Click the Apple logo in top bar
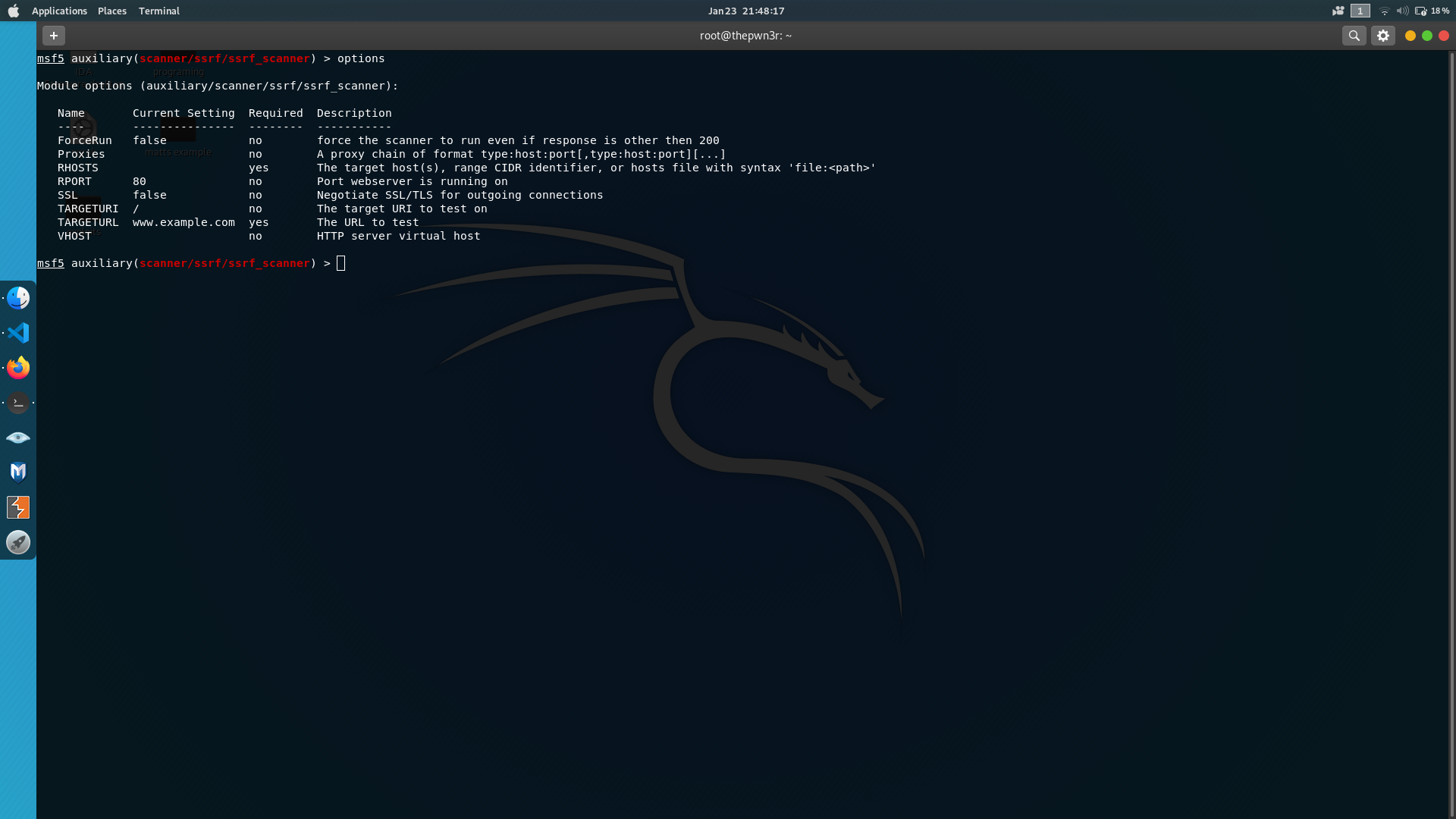 [14, 11]
